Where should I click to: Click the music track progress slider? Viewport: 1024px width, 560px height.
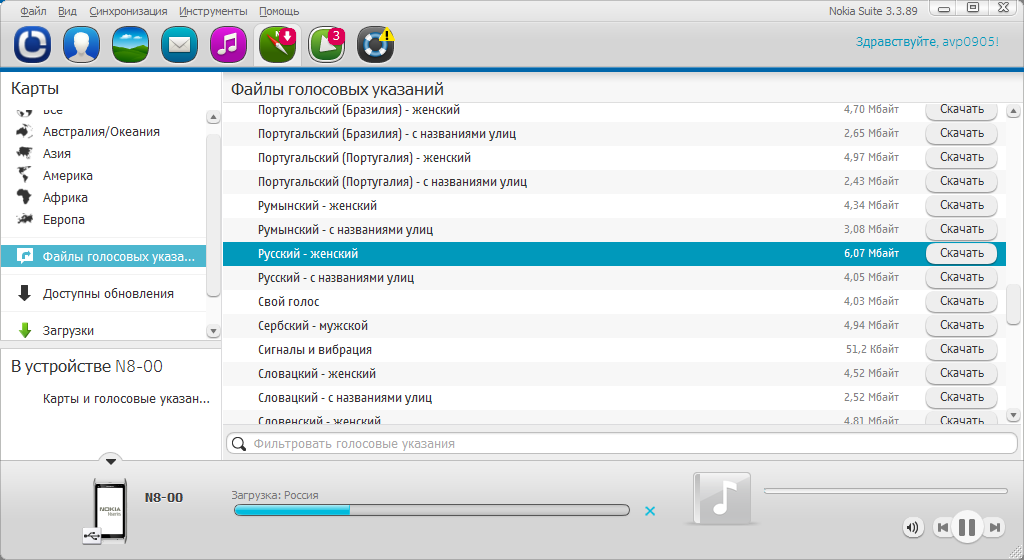[885, 491]
